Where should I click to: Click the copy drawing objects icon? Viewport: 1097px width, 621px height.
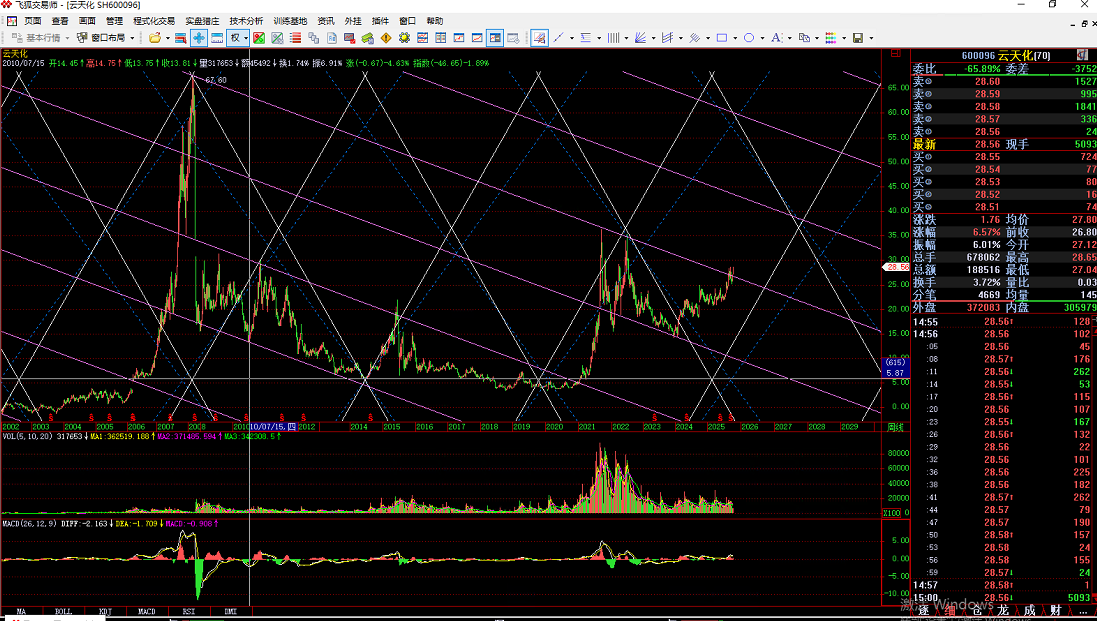[804, 38]
